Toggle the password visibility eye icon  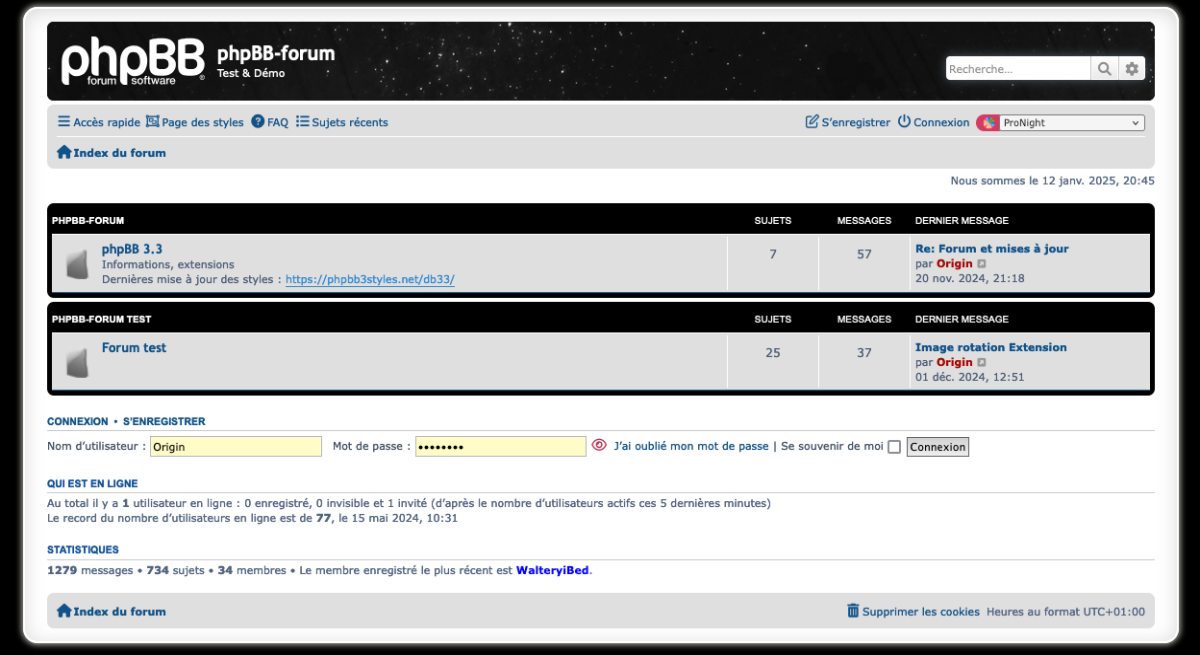pyautogui.click(x=599, y=446)
